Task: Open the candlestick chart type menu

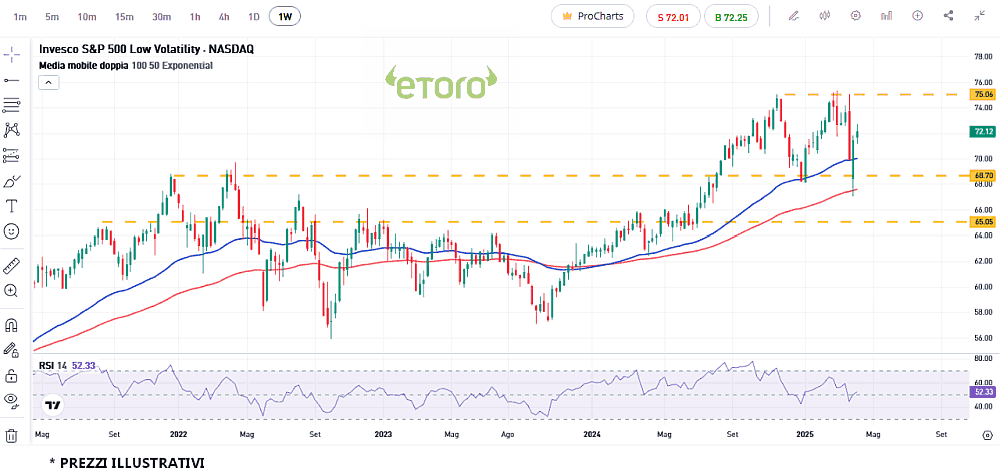Action: pyautogui.click(x=825, y=16)
